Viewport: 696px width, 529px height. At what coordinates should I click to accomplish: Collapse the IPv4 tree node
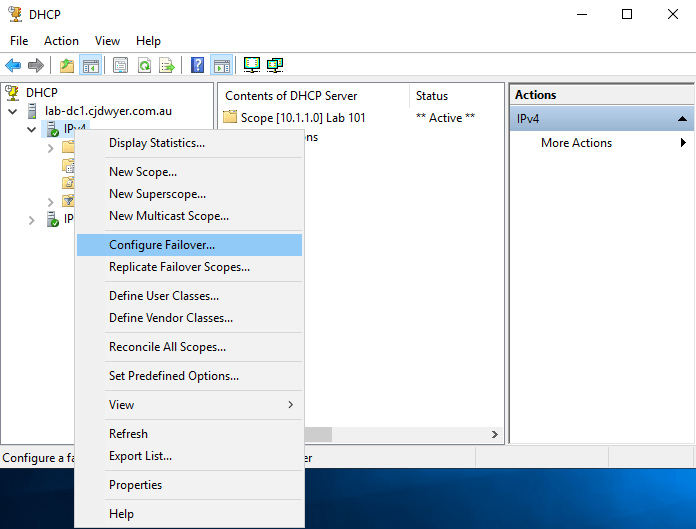coord(32,129)
